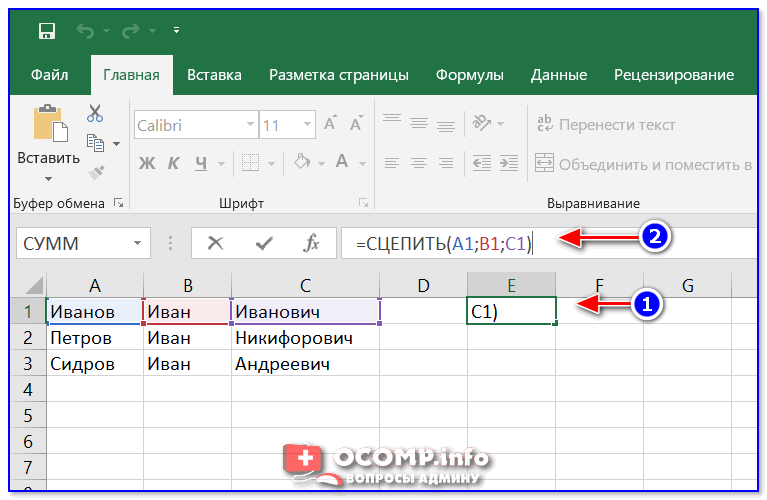Open the Файл menu

(49, 75)
